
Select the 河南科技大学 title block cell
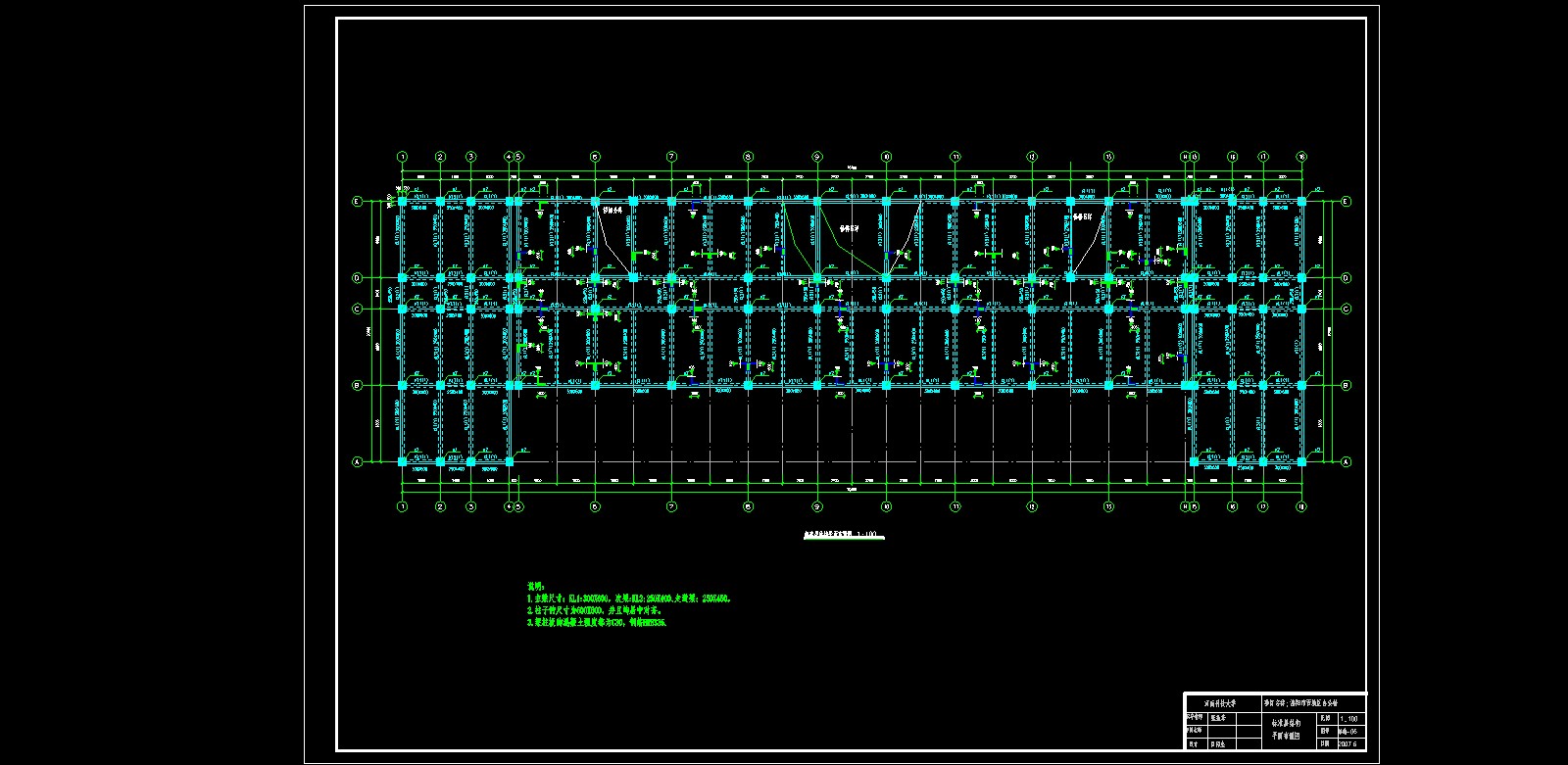(x=1224, y=703)
